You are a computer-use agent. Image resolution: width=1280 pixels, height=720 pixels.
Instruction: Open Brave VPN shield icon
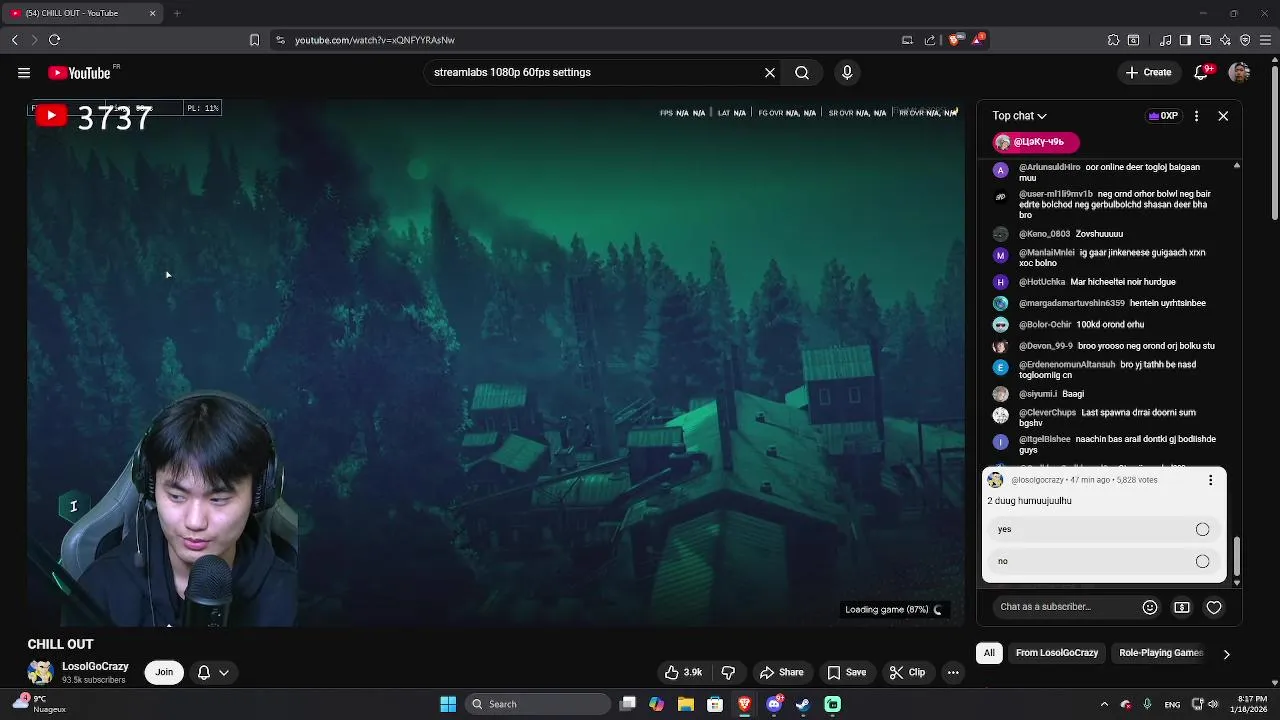click(x=1245, y=40)
